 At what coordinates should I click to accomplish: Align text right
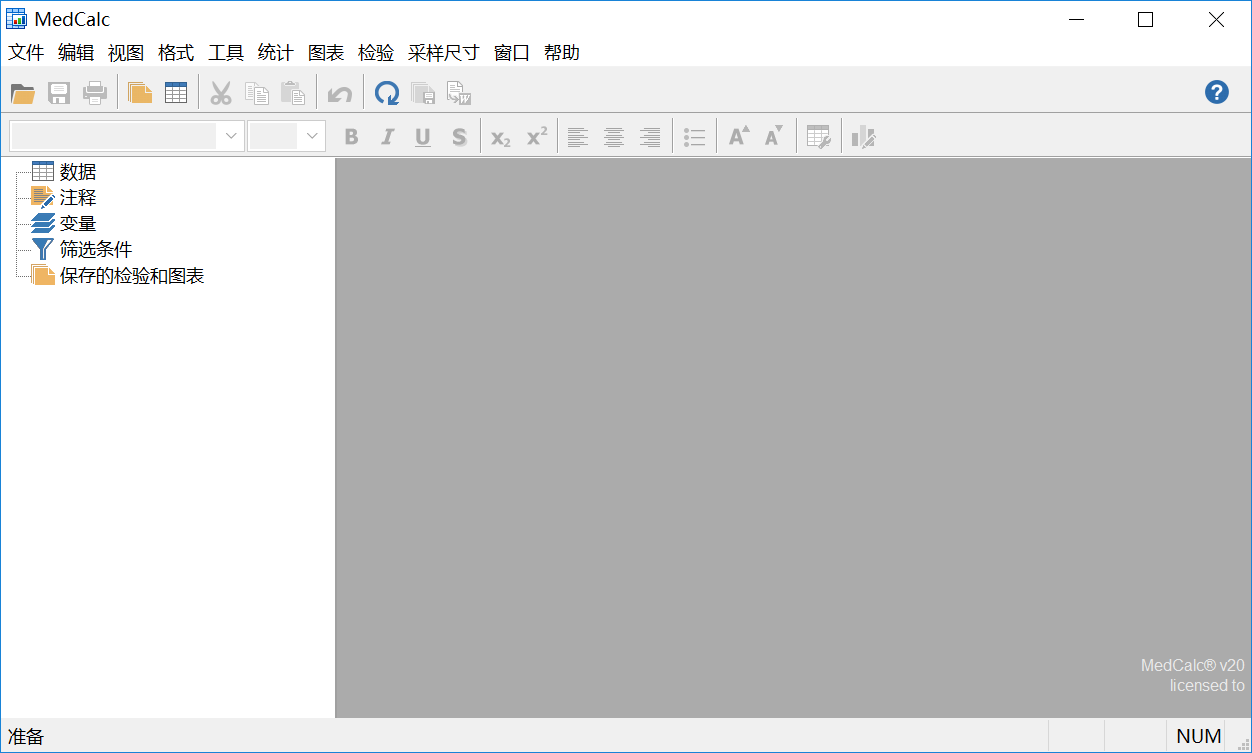650,137
